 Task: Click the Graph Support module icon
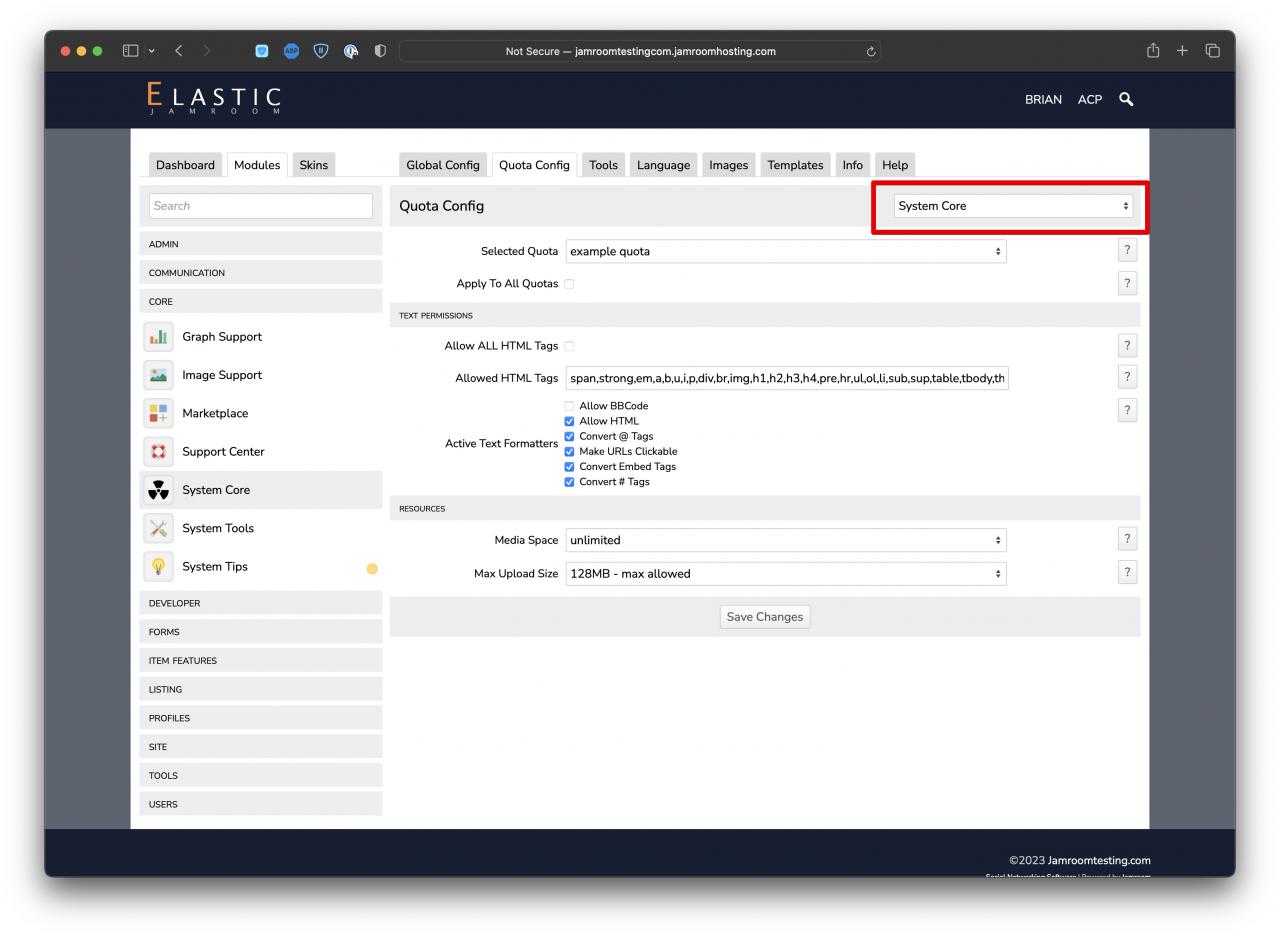click(159, 337)
